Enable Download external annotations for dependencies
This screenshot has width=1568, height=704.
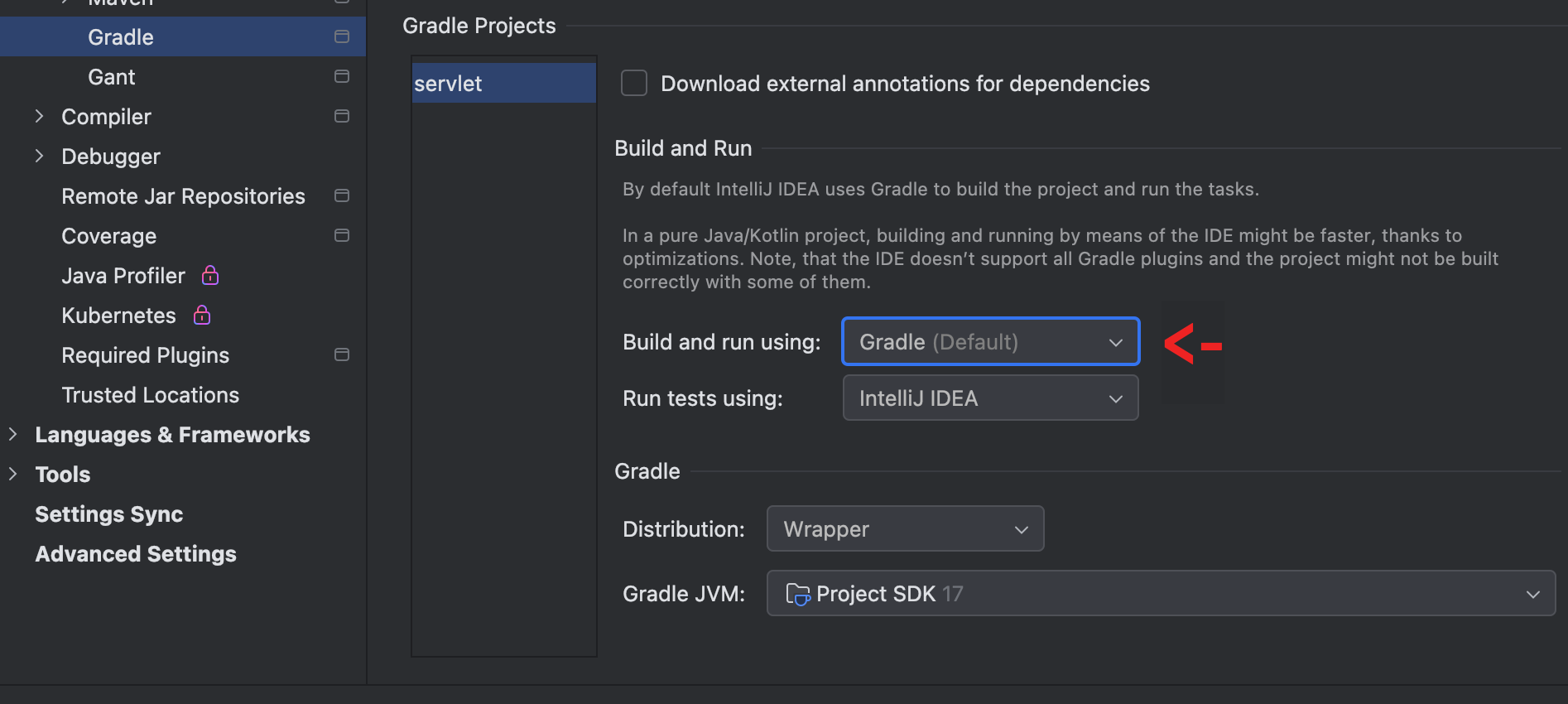634,83
